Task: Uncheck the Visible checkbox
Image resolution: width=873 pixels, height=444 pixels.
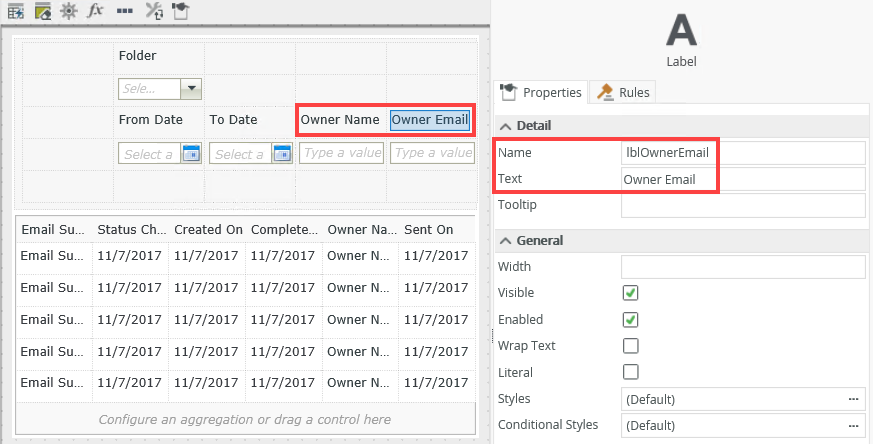Action: click(631, 293)
